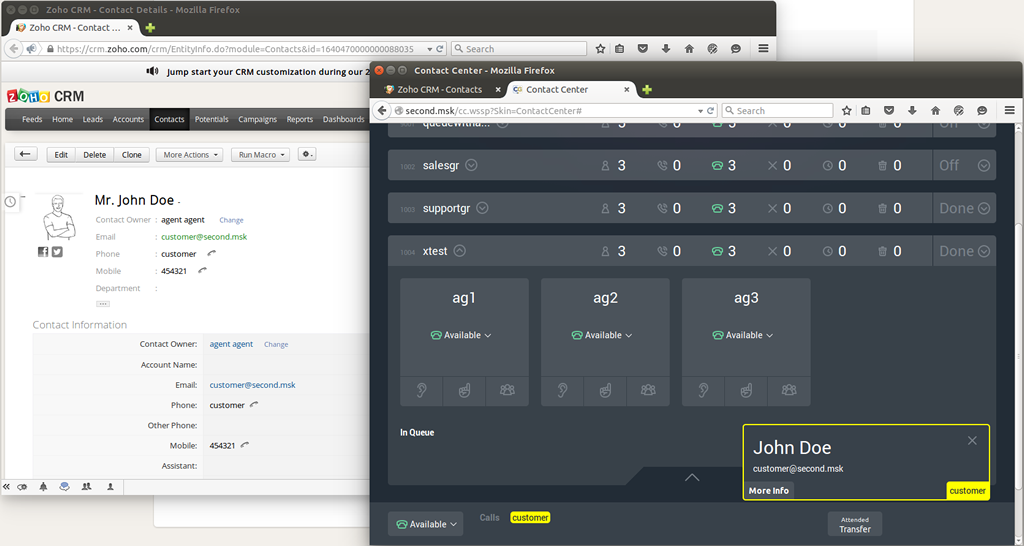Click ag3 listen (ear) icon
The image size is (1024, 546).
tap(703, 391)
